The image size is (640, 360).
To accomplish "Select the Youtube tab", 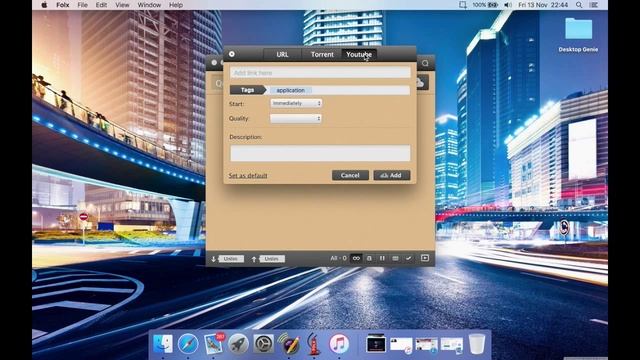I will [x=359, y=54].
